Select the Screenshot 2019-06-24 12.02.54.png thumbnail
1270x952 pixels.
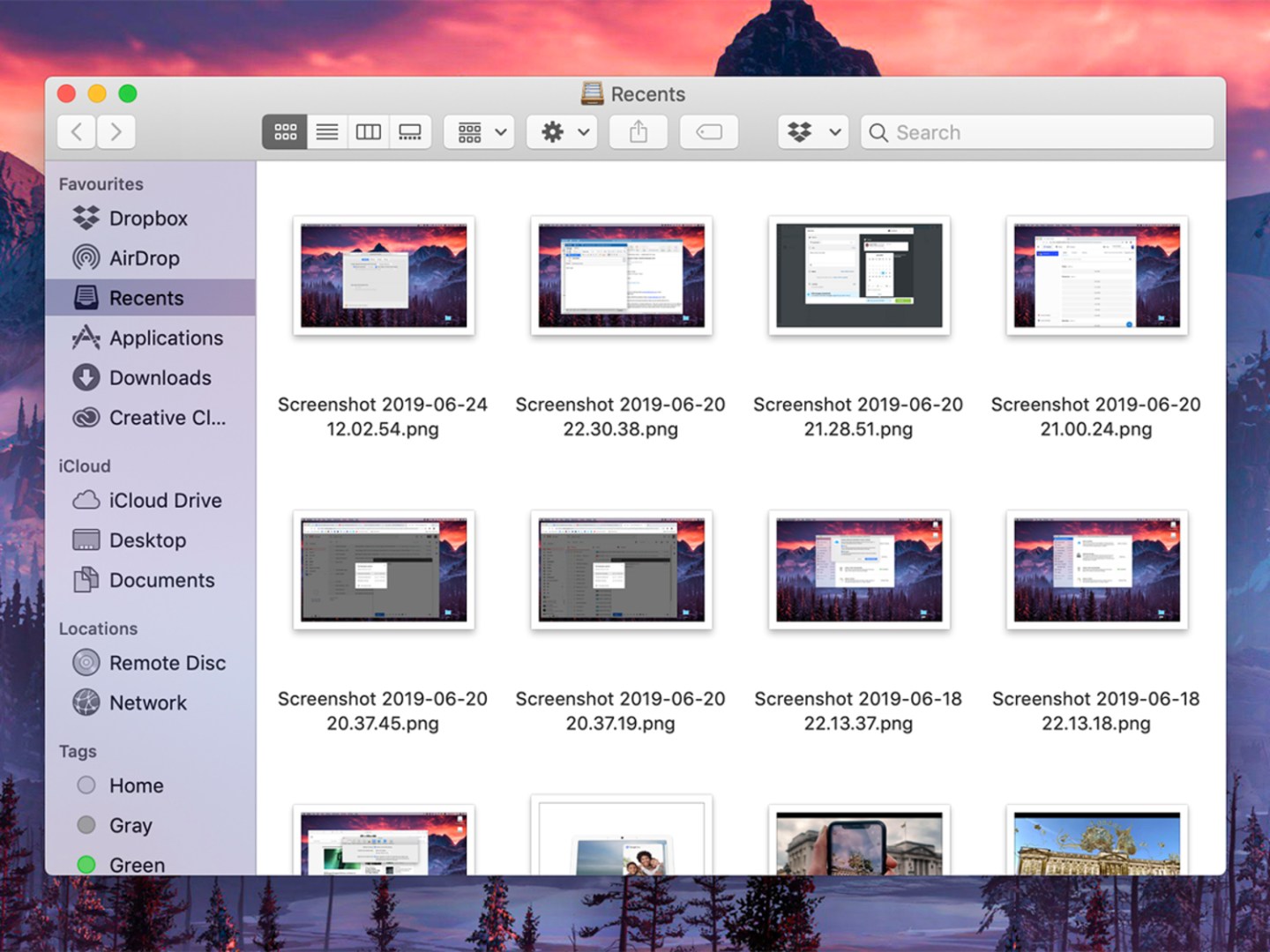383,275
